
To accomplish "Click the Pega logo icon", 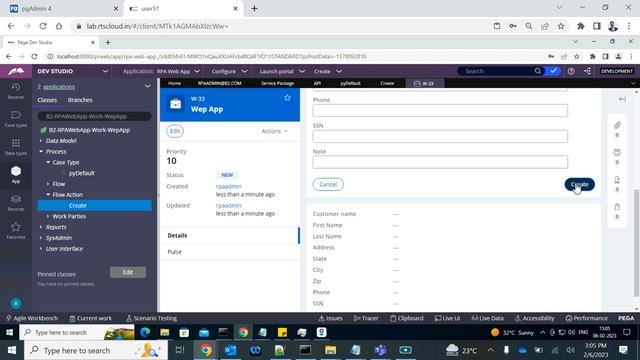I will coord(16,71).
